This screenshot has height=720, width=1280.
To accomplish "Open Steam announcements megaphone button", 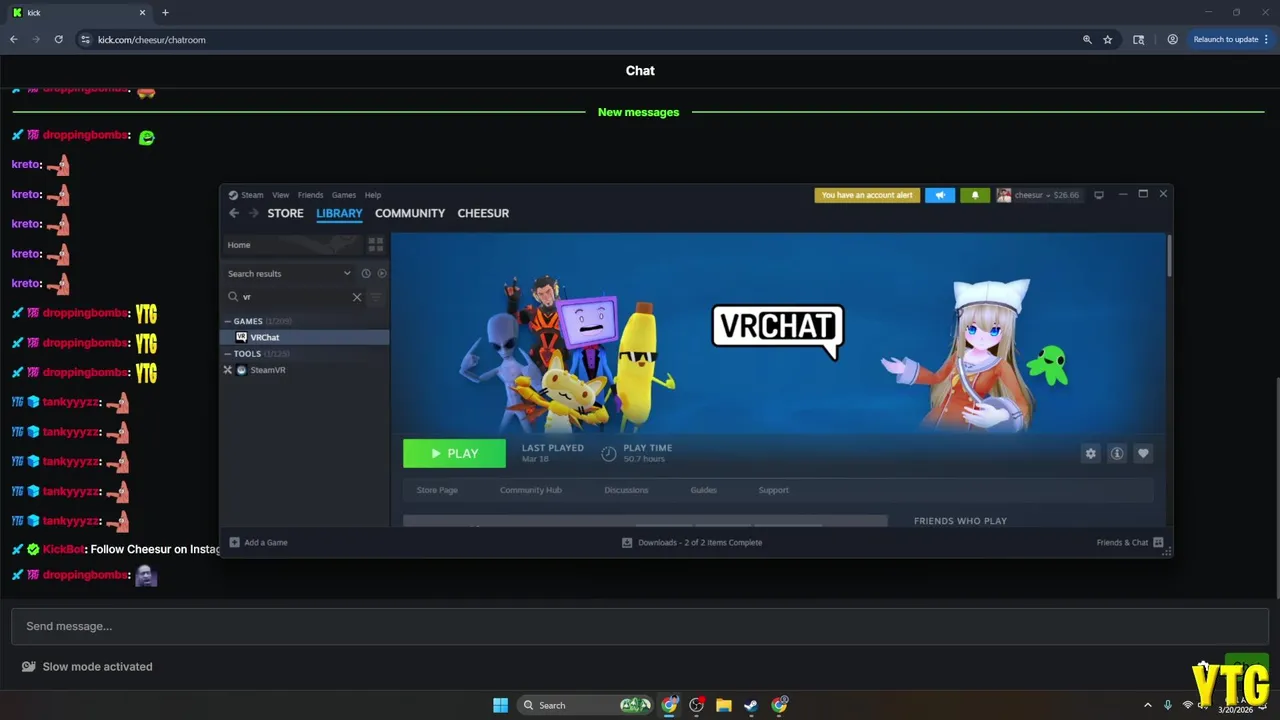I will coord(940,195).
